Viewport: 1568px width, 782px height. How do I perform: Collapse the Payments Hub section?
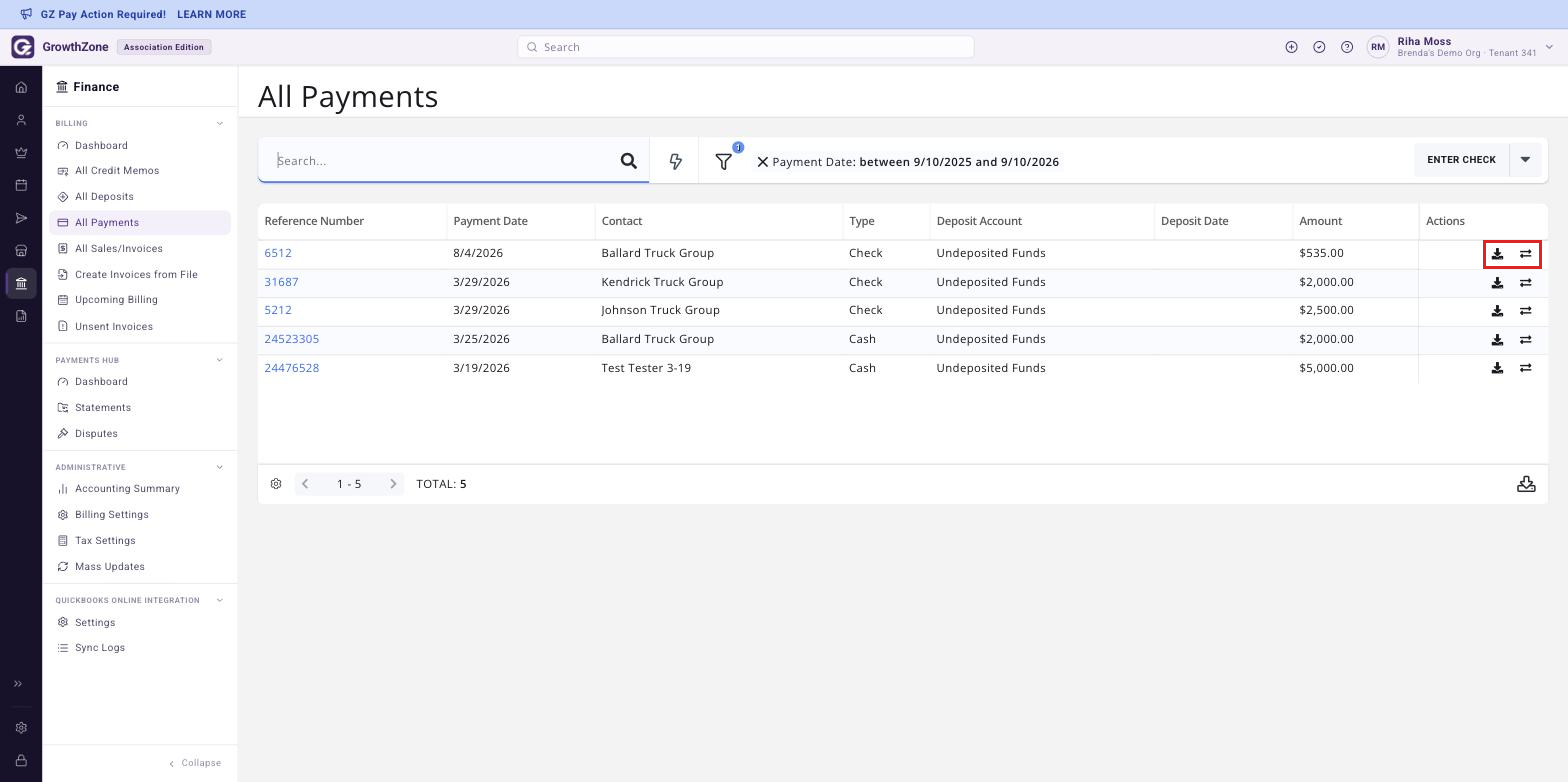220,360
